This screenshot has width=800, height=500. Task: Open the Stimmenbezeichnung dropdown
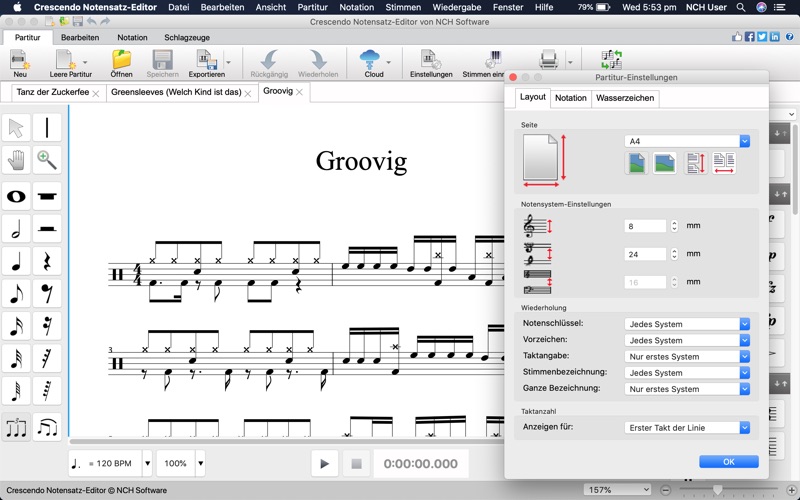coord(687,373)
